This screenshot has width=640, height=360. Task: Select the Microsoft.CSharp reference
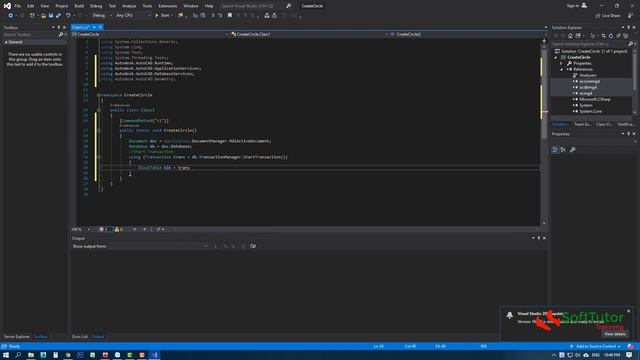(595, 99)
